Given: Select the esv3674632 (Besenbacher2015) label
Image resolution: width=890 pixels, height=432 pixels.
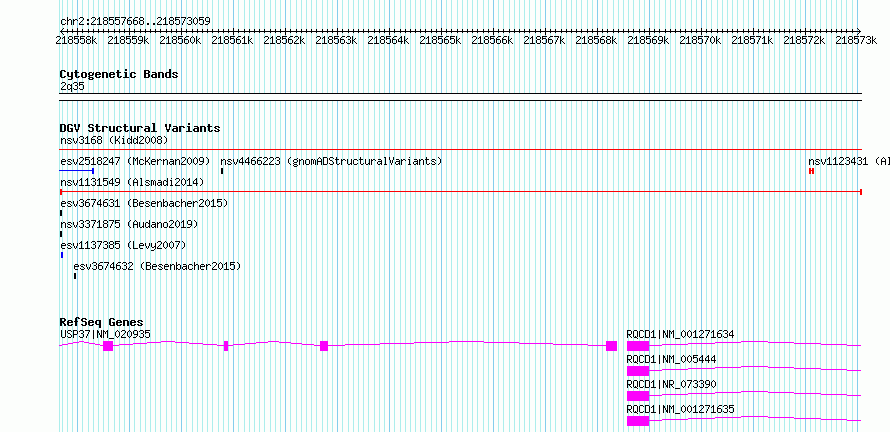Looking at the screenshot, I should click(x=157, y=266).
